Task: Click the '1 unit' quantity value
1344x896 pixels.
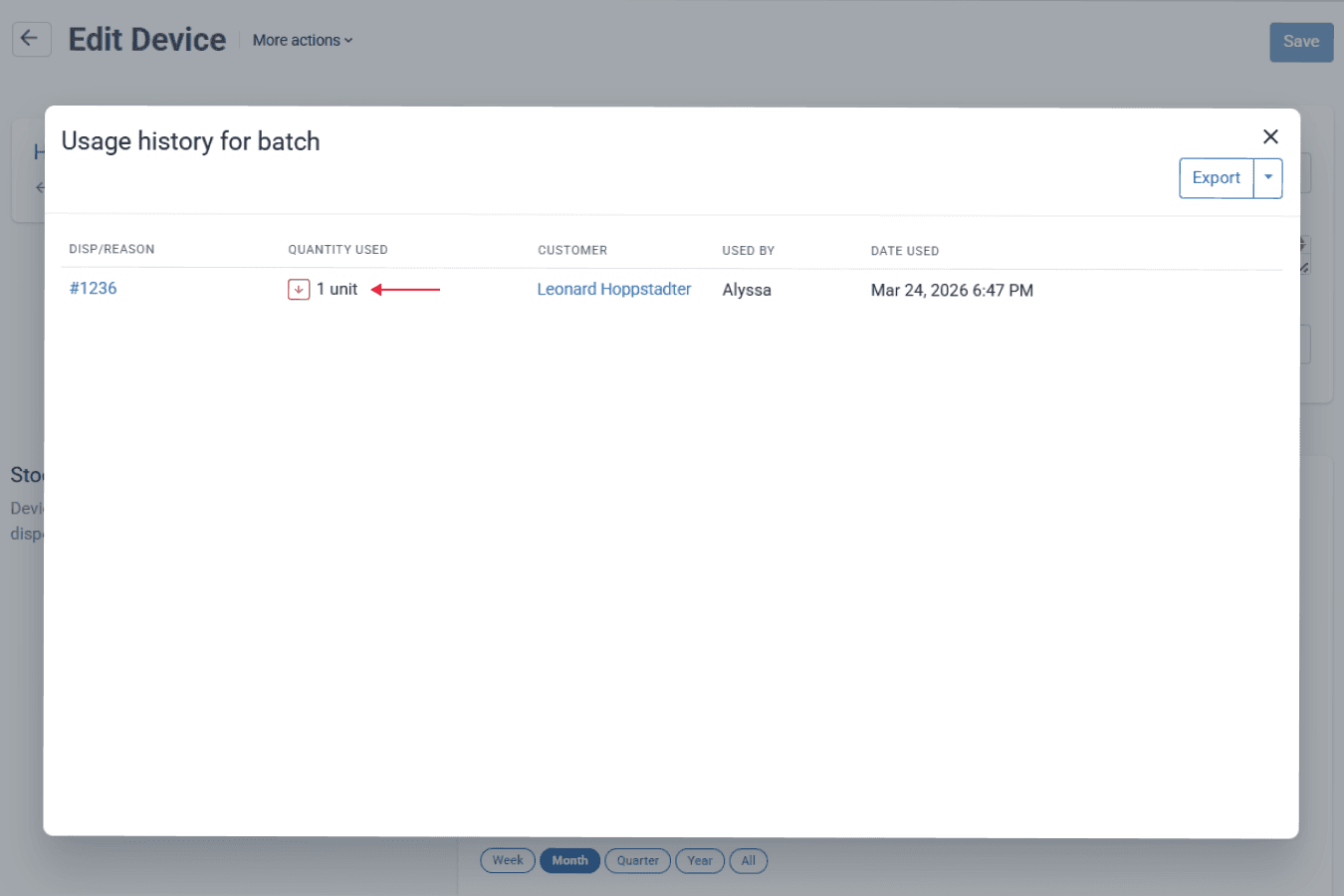Action: 336,289
